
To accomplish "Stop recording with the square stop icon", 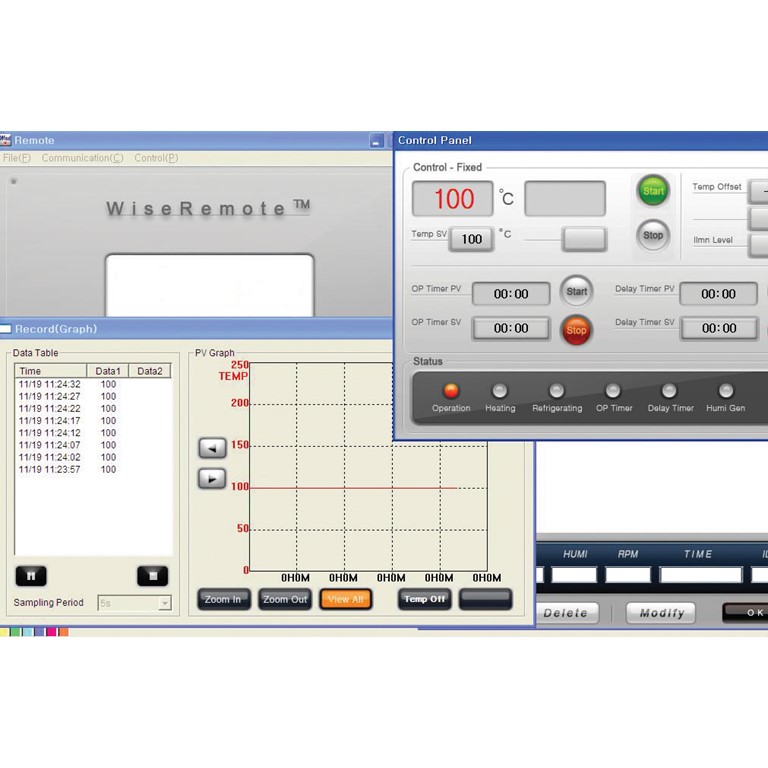I will coord(152,576).
